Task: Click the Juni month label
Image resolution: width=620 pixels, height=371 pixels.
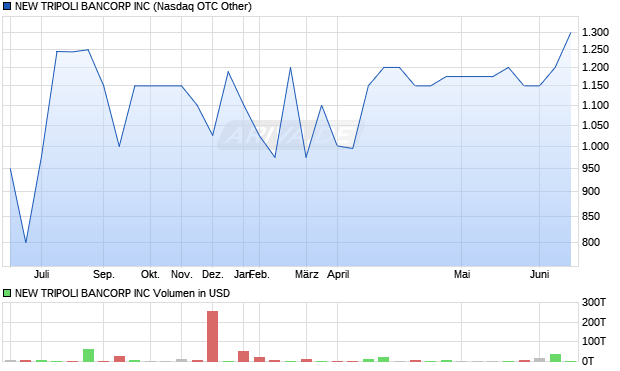Action: 539,274
